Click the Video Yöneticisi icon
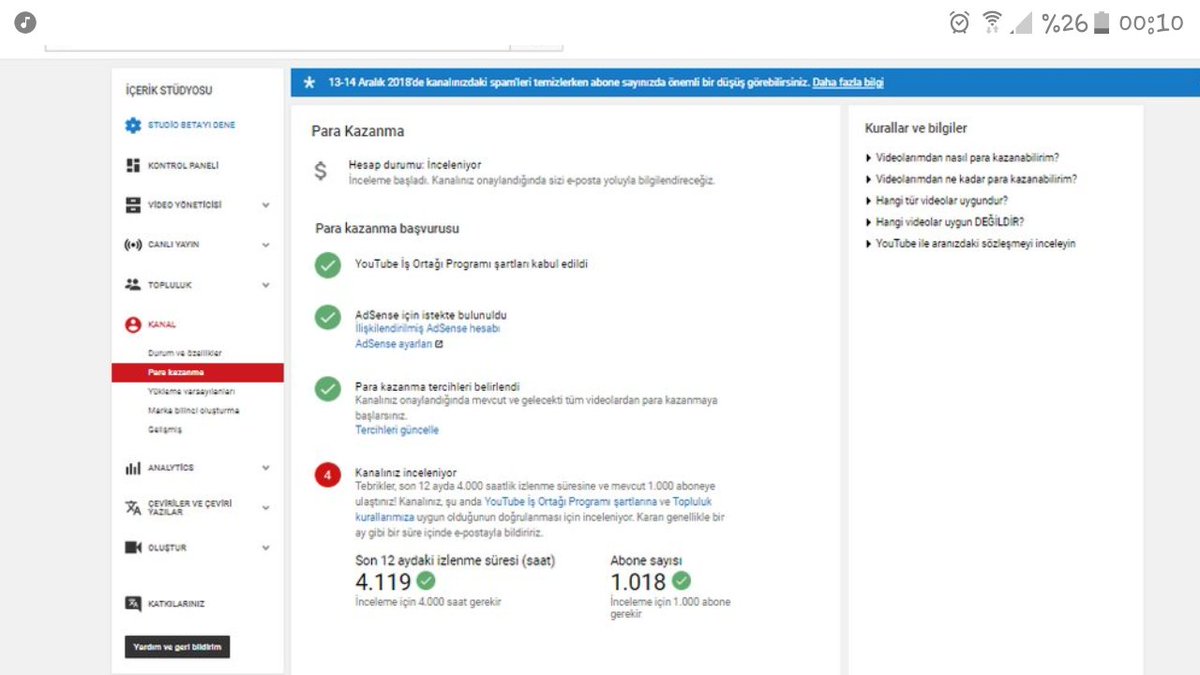Viewport: 1200px width, 675px height. [133, 205]
